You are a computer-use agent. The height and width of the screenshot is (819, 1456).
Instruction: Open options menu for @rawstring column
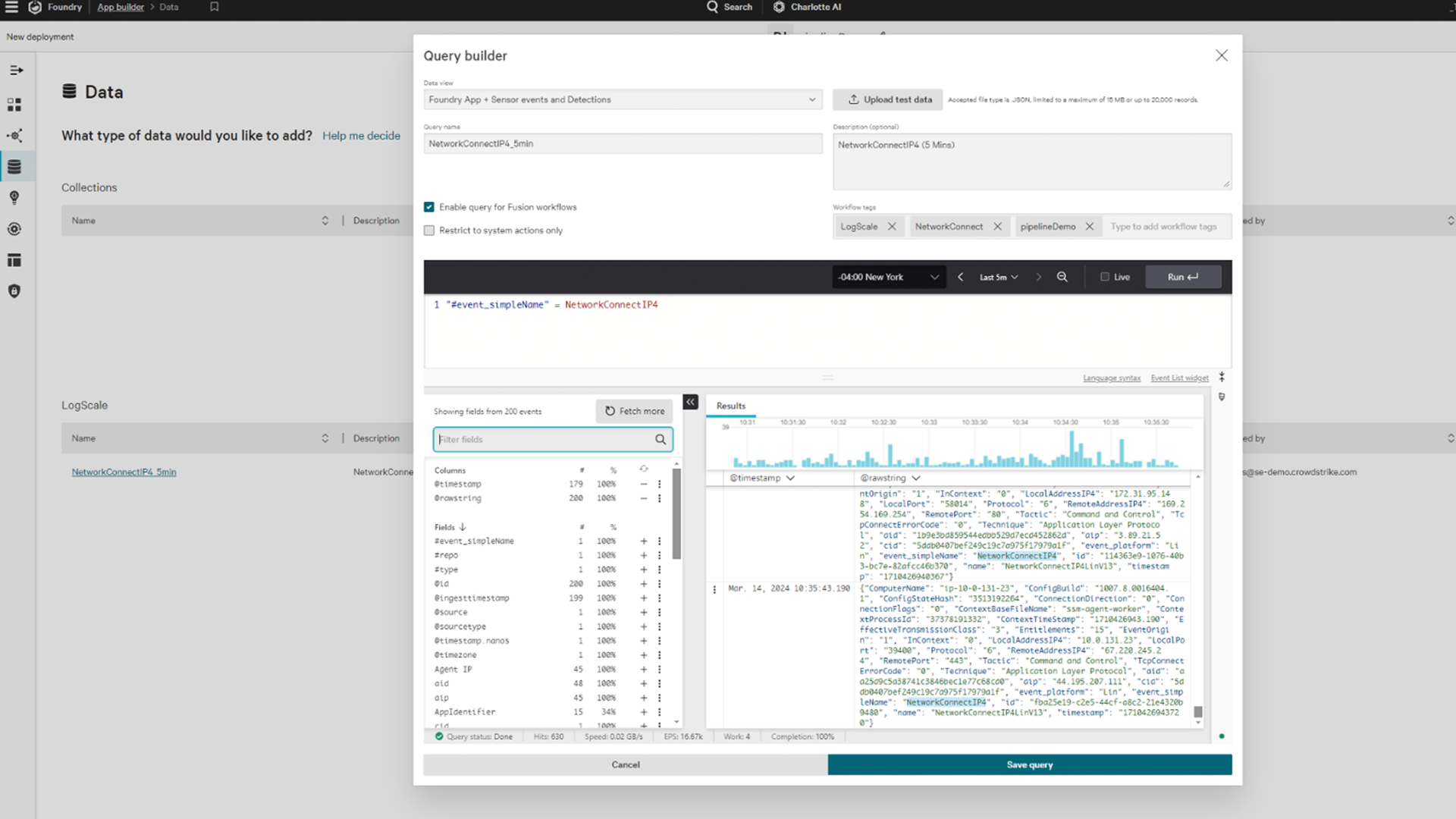pos(659,498)
